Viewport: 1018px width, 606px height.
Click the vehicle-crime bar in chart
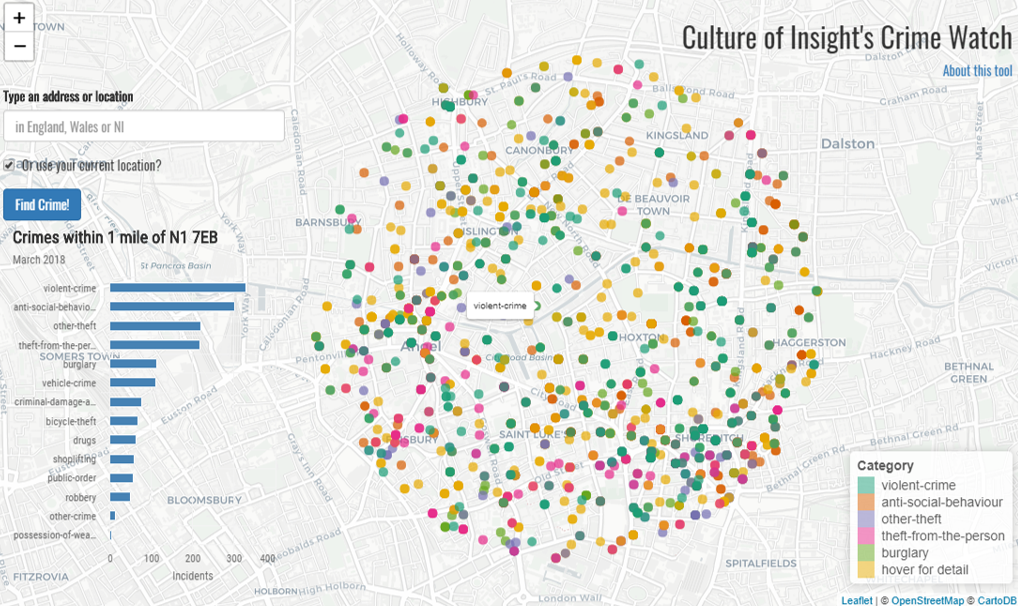[132, 383]
